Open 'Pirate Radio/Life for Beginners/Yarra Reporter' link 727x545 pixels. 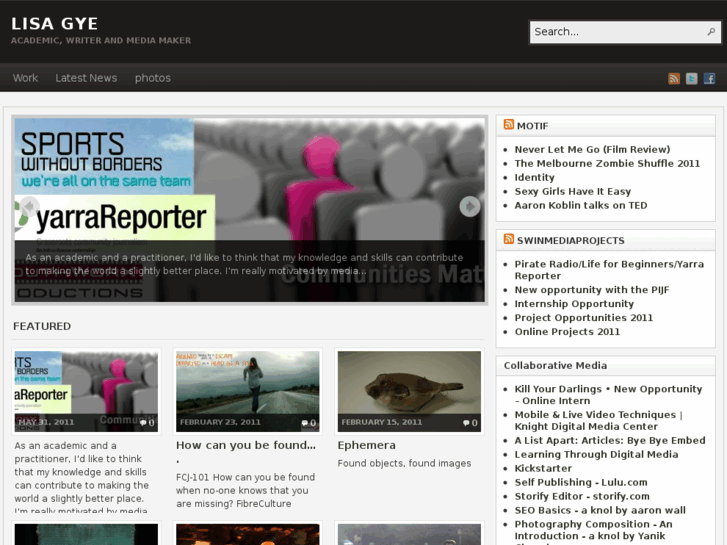coord(609,270)
